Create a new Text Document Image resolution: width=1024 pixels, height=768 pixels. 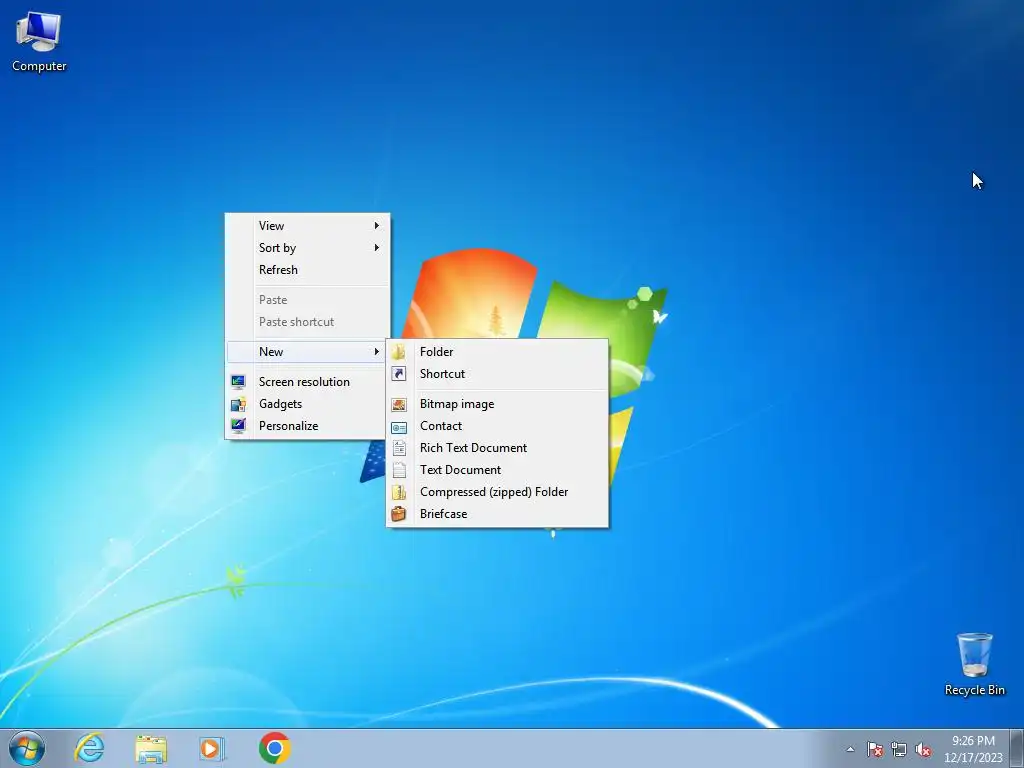coord(498,470)
